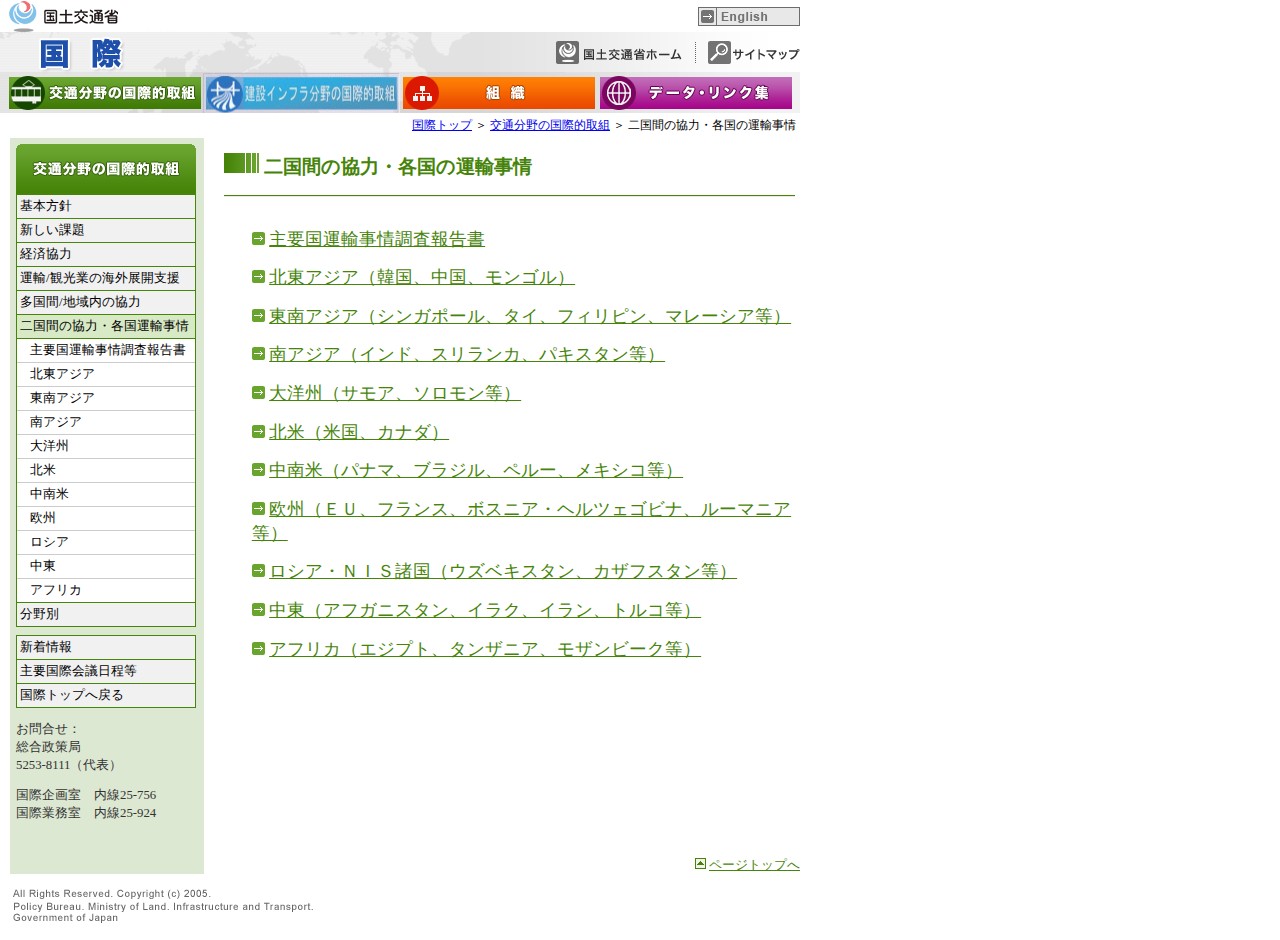Image resolution: width=1280 pixels, height=940 pixels.
Task: Open 主要国際会議日程等 in the sidebar
Action: click(106, 671)
